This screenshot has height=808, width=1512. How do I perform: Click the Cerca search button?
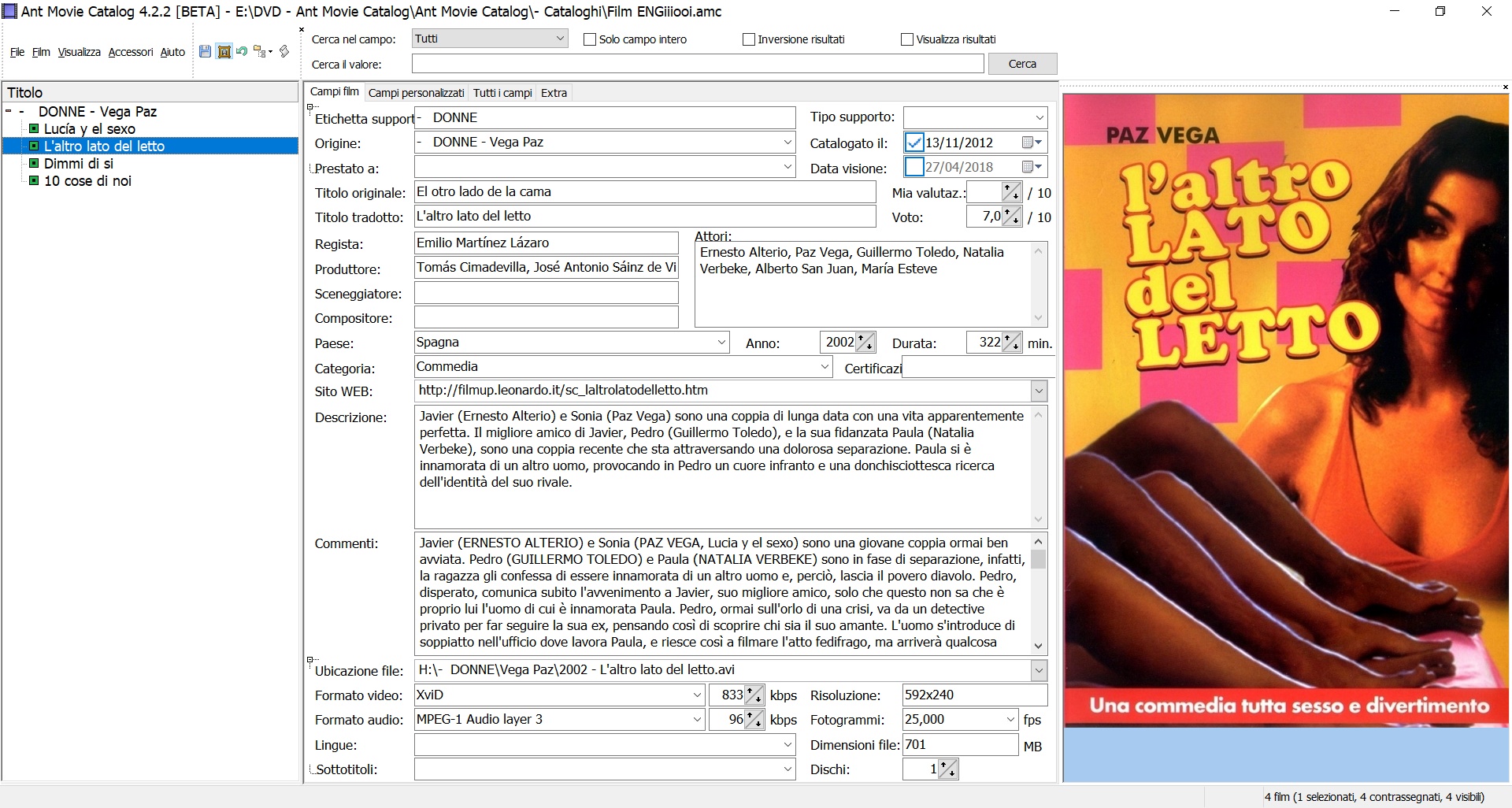click(1022, 64)
